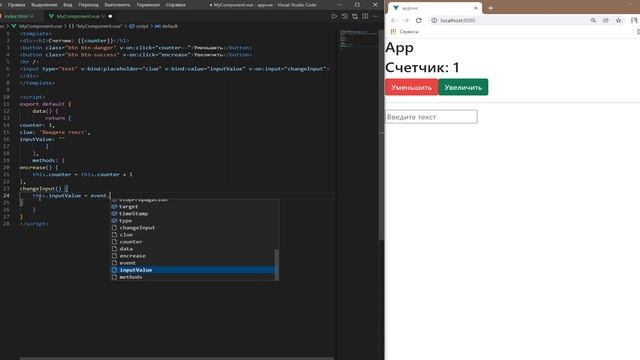
Task: Bookmark the page with the star icon
Action: [618, 20]
